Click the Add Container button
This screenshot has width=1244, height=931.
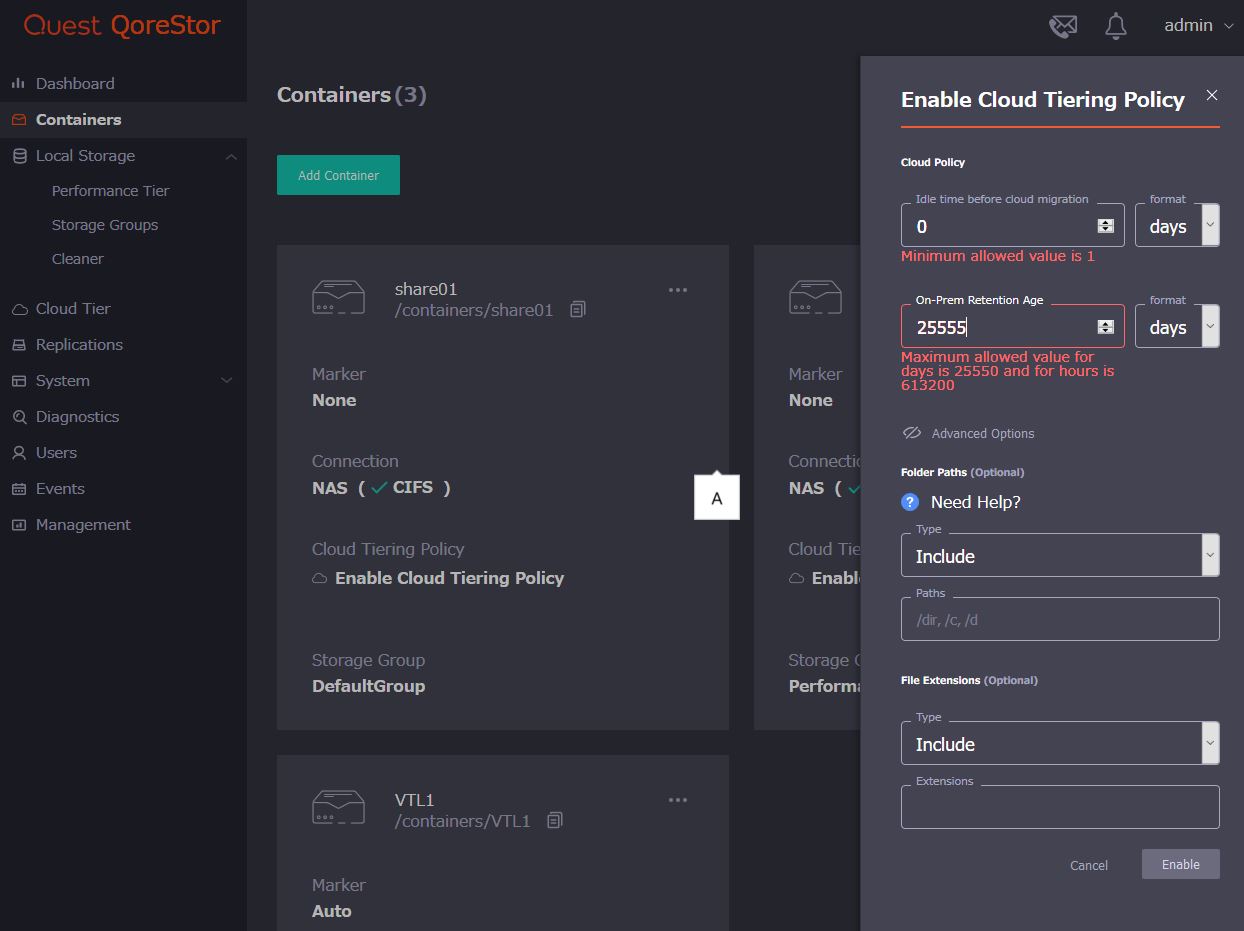338,175
